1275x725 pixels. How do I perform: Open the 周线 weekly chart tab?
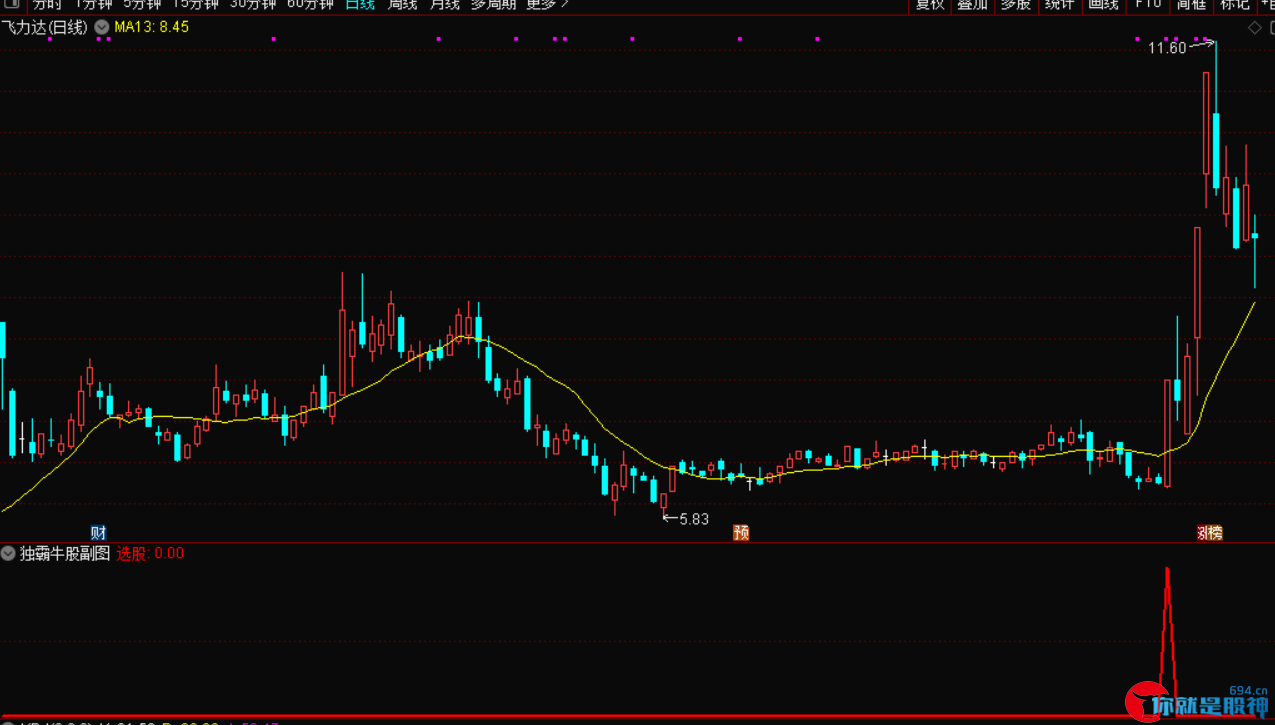point(402,4)
